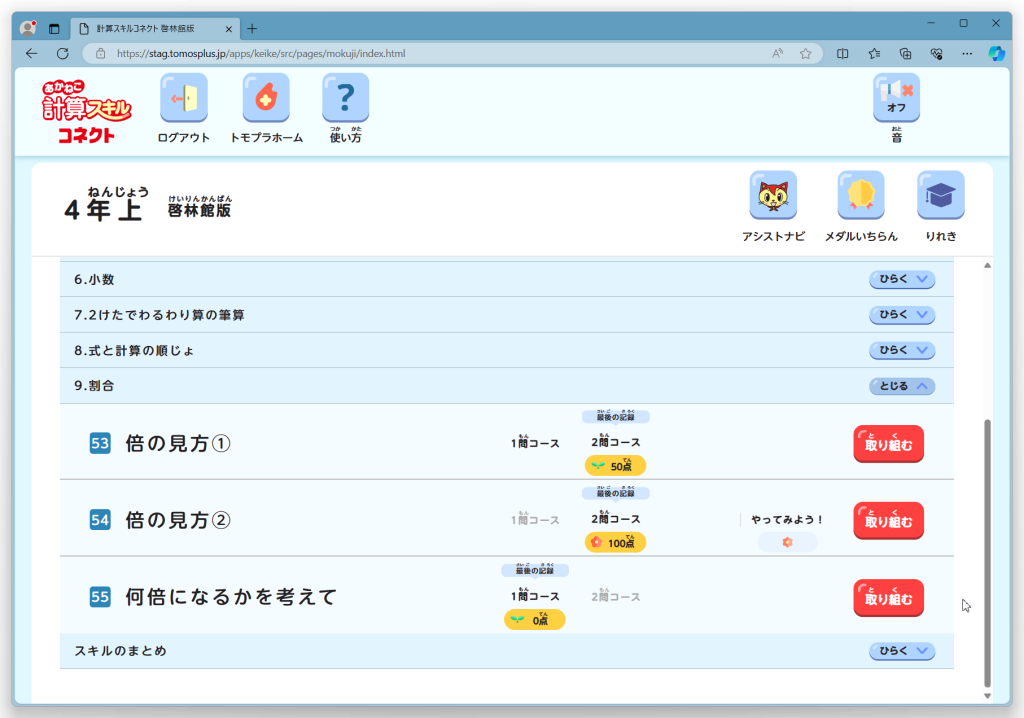The height and width of the screenshot is (718, 1024).
Task: Open the collections icon
Action: [905, 54]
